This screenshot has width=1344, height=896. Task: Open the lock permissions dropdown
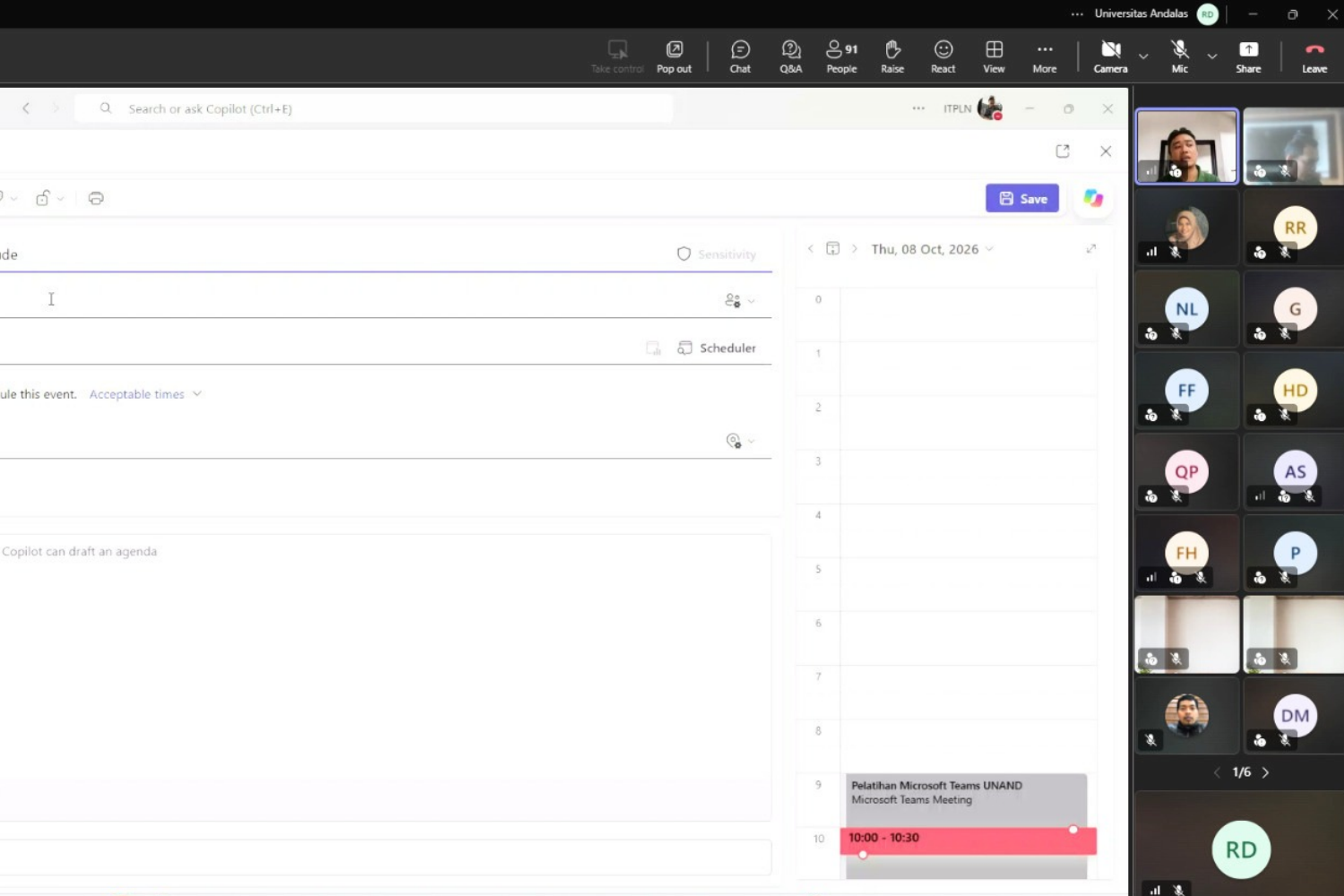click(x=49, y=198)
